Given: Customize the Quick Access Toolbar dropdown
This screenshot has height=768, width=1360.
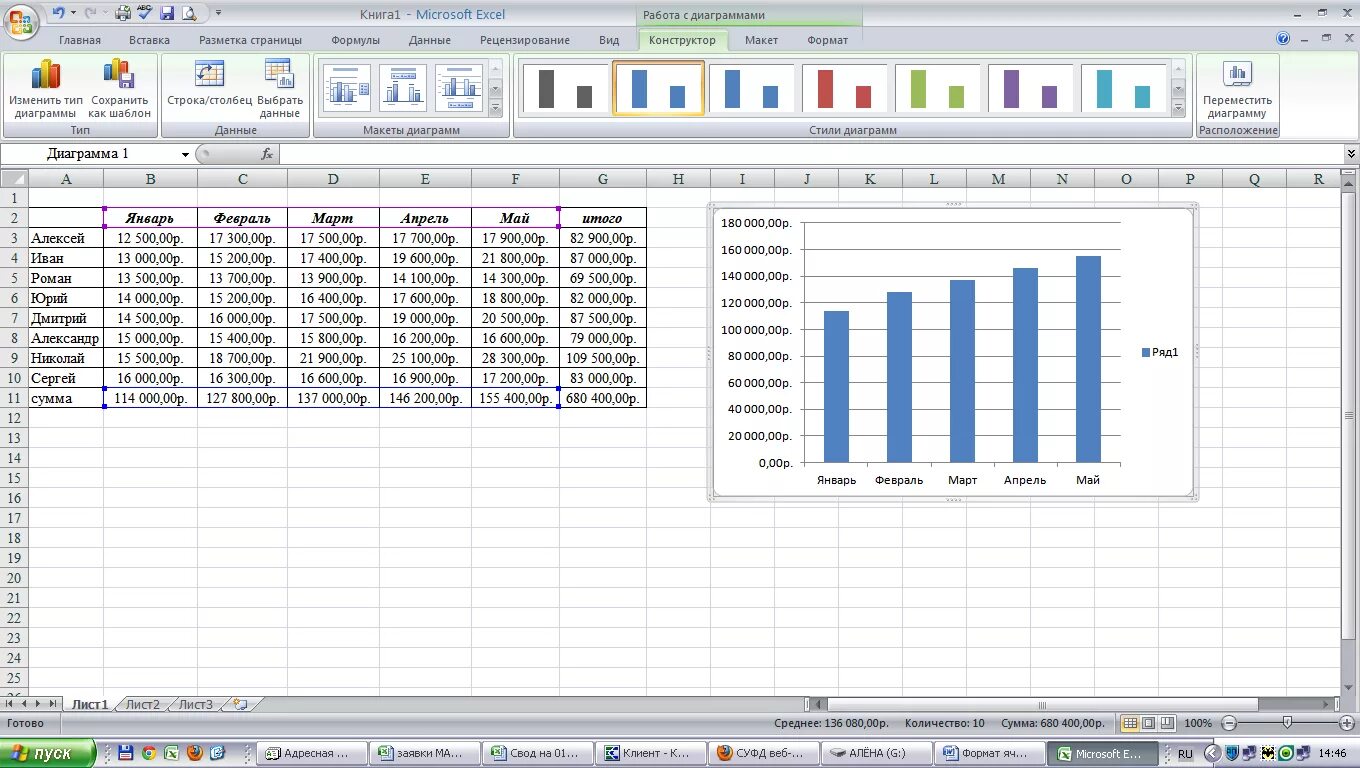Looking at the screenshot, I should 218,13.
